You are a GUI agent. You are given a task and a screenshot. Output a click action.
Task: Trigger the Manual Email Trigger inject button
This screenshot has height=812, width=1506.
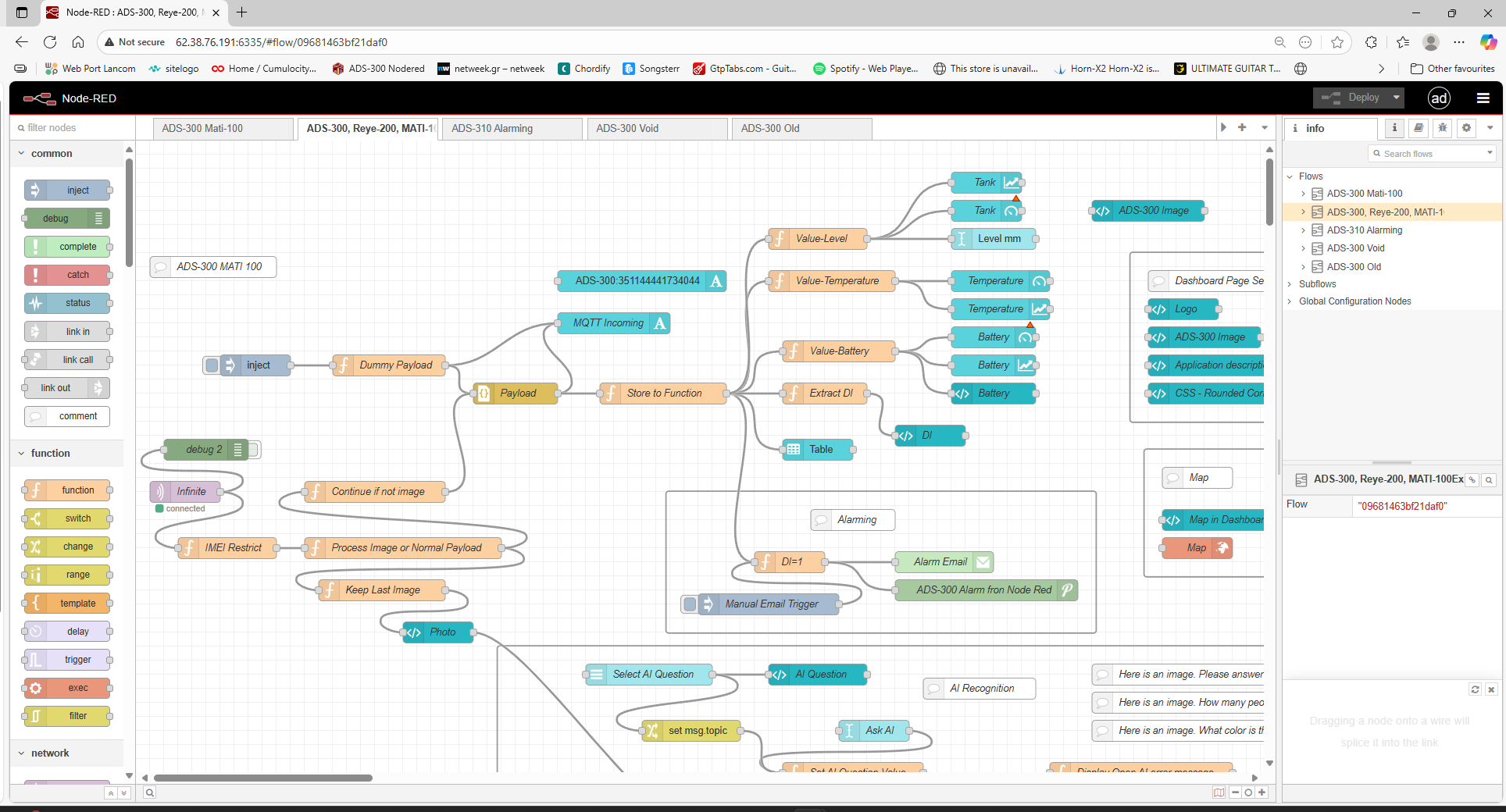pos(690,604)
